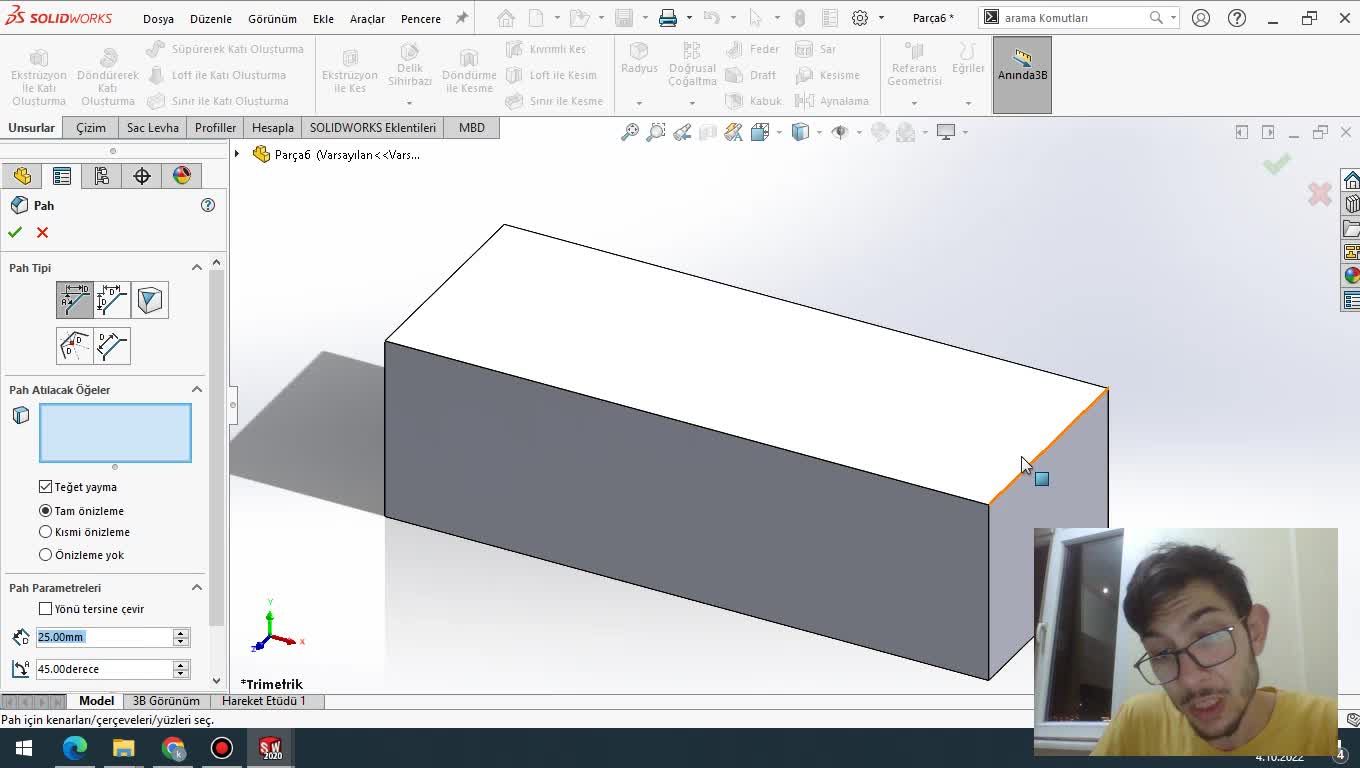The width and height of the screenshot is (1360, 768).
Task: Click the Radyus feature button
Action: [x=639, y=59]
